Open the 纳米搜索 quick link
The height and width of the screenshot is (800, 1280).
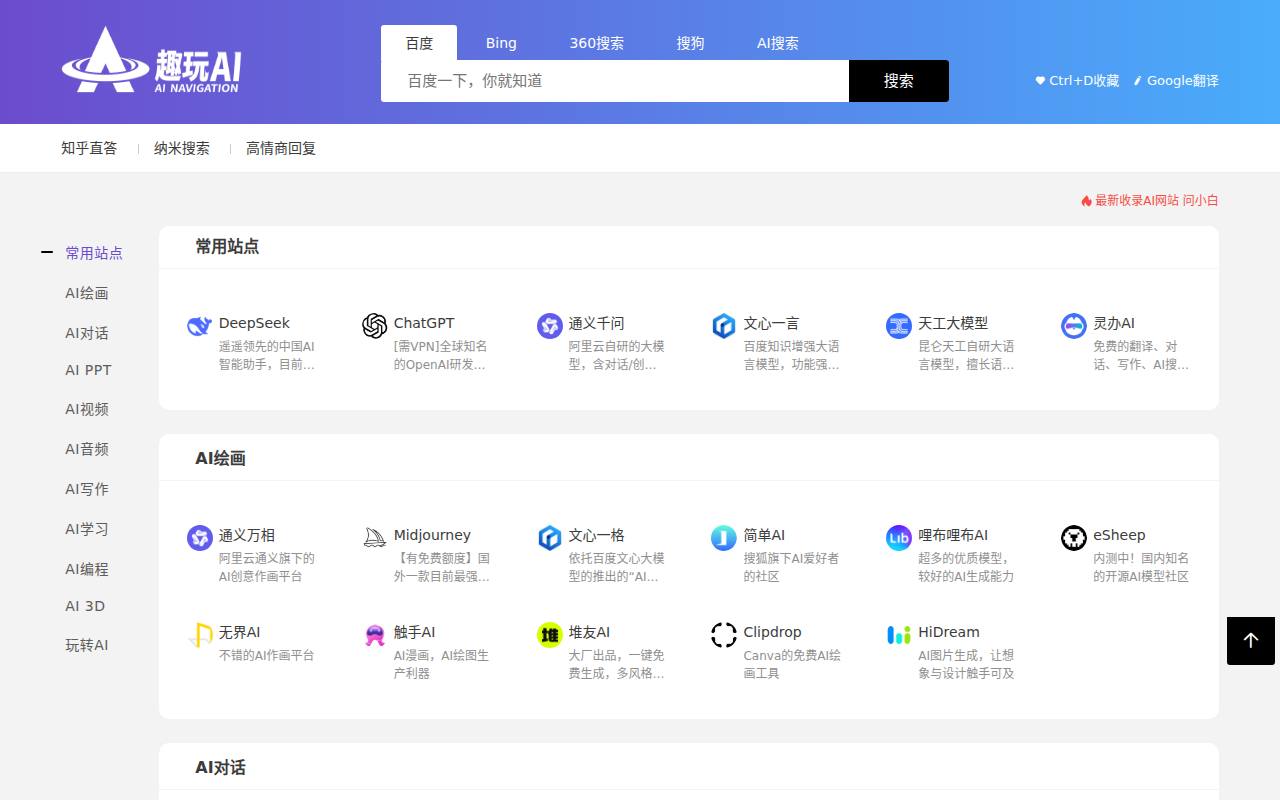pos(182,148)
